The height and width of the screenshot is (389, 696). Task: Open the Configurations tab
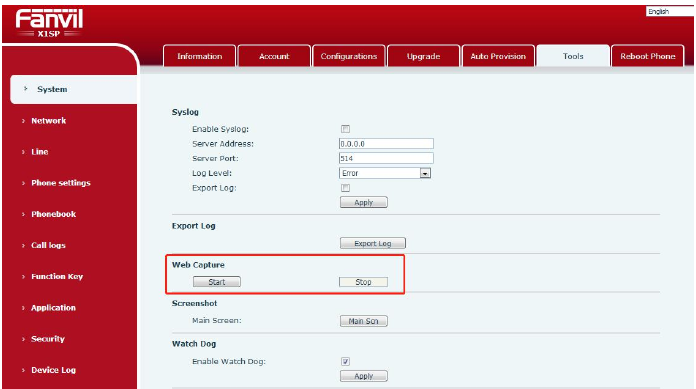[x=348, y=56]
